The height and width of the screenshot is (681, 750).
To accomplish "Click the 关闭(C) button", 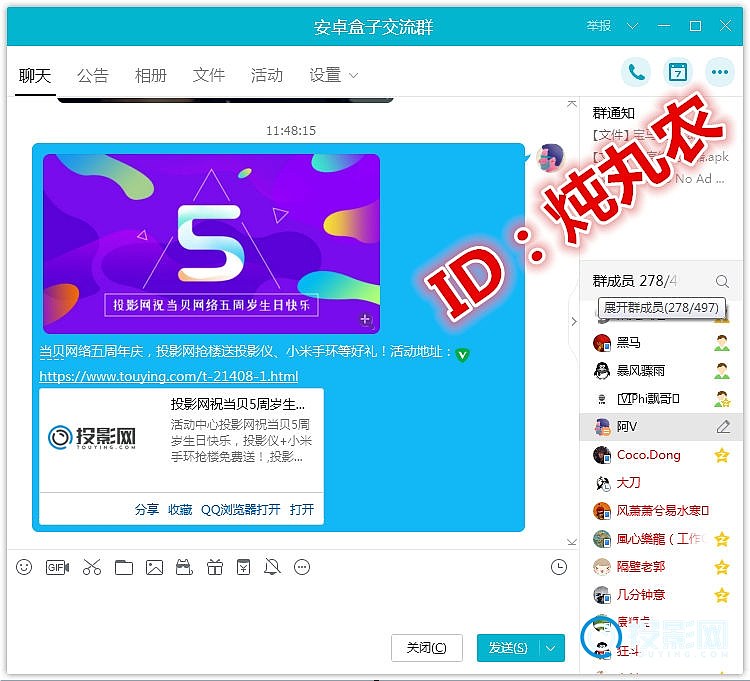I will (427, 648).
